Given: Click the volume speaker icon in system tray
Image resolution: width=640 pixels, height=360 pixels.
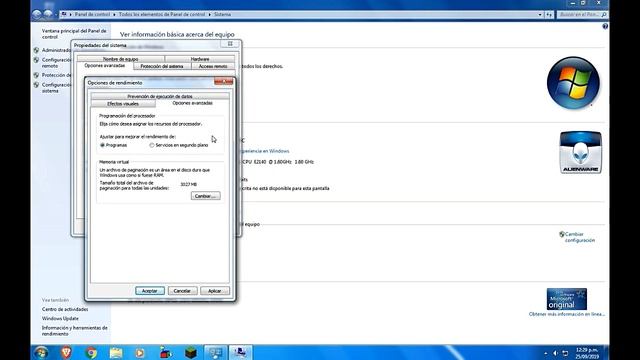Looking at the screenshot, I should [556, 353].
